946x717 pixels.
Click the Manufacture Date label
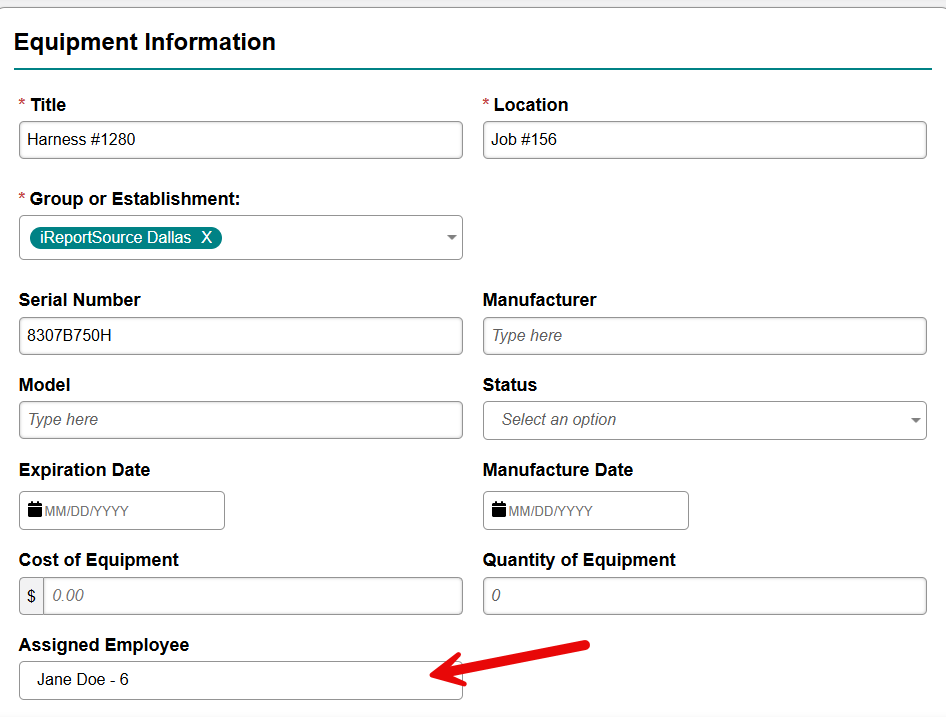click(558, 470)
